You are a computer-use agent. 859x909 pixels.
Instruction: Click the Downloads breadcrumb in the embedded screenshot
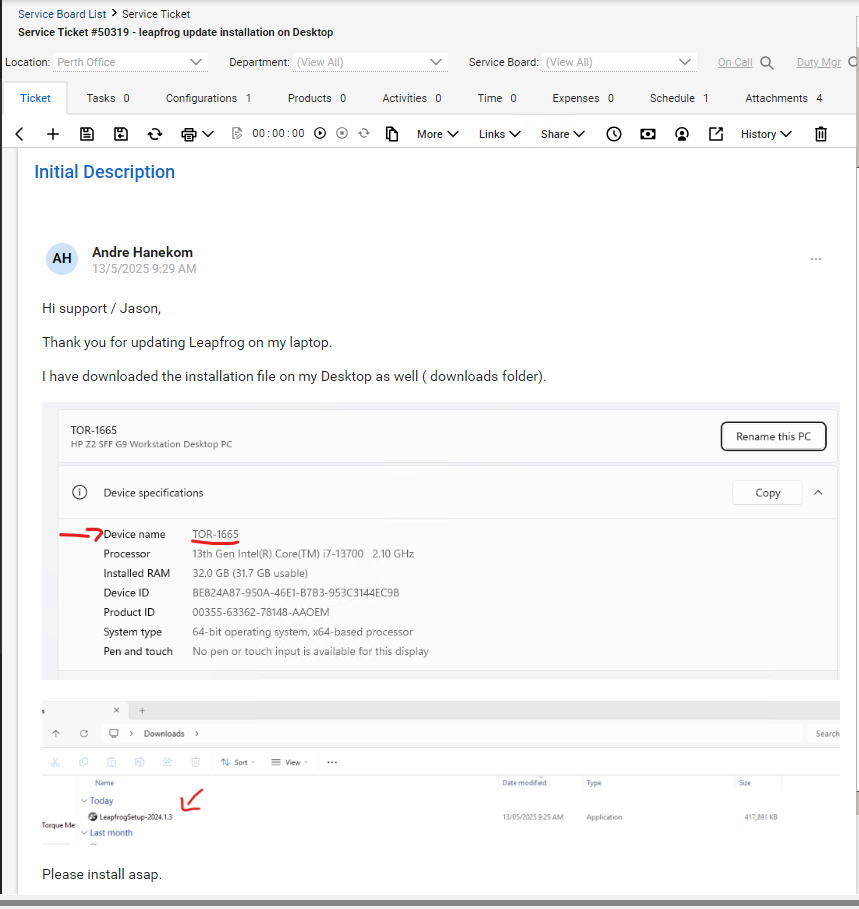pos(164,734)
